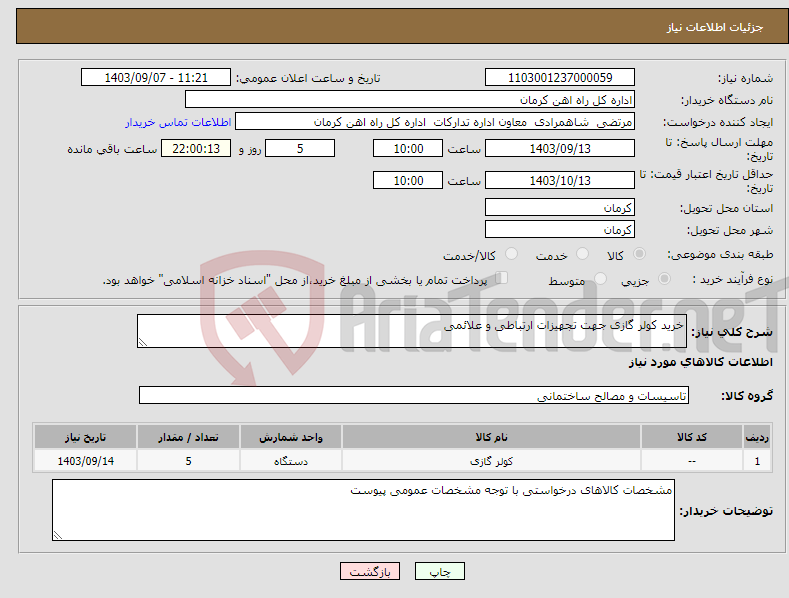Click the دستگاه unit cell
Viewport: 789px width, 598px height.
pos(291,461)
